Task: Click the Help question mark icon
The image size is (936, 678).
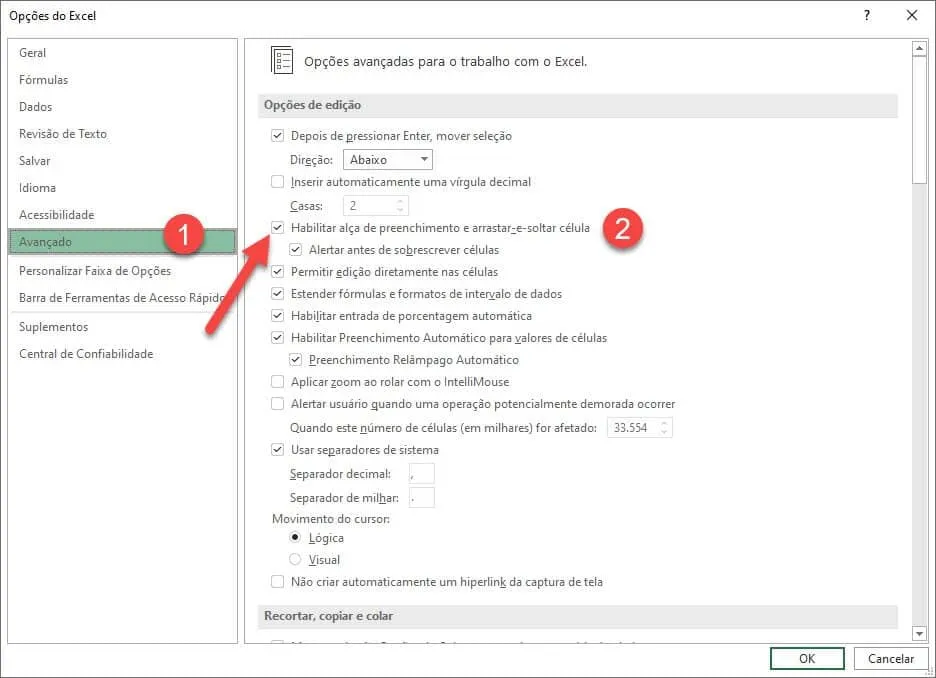Action: pos(867,16)
